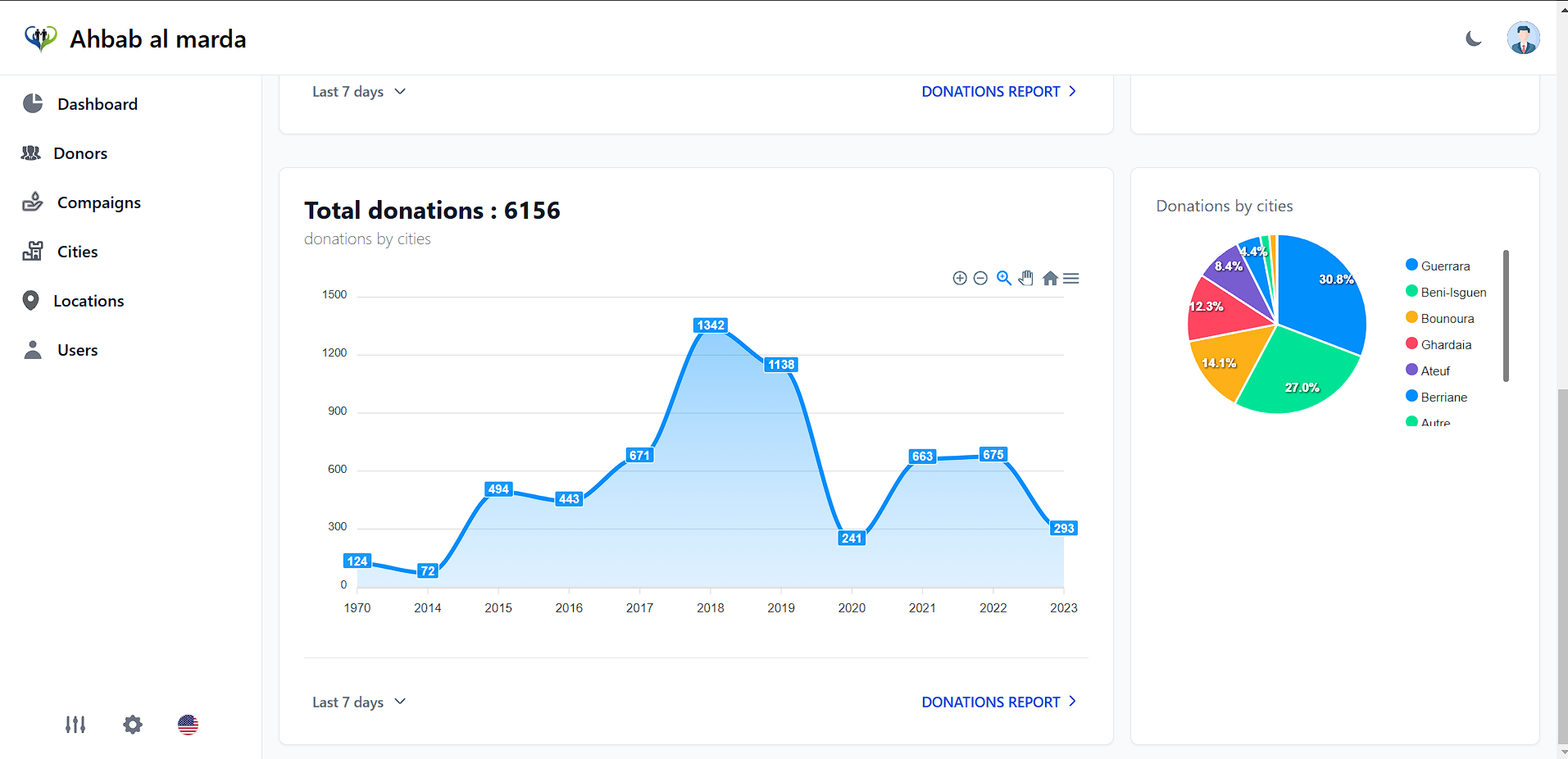The width and height of the screenshot is (1568, 759).
Task: Open Compaigns menu item
Action: coord(98,202)
